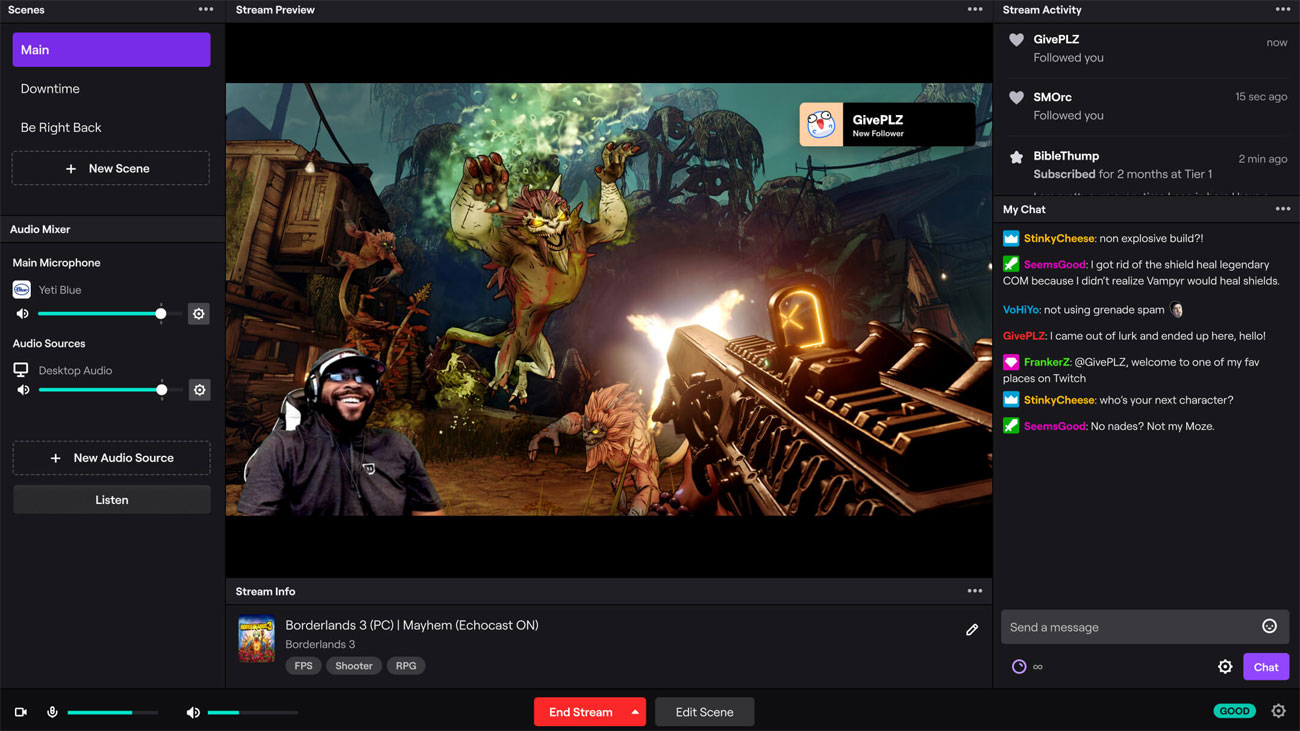
Task: Adjust the Desktop Audio volume slider
Action: click(x=110, y=390)
